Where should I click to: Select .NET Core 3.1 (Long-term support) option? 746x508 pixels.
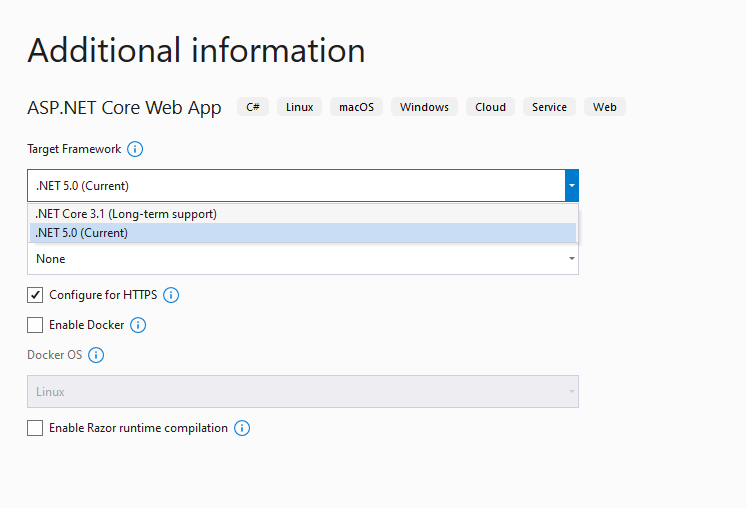point(303,214)
